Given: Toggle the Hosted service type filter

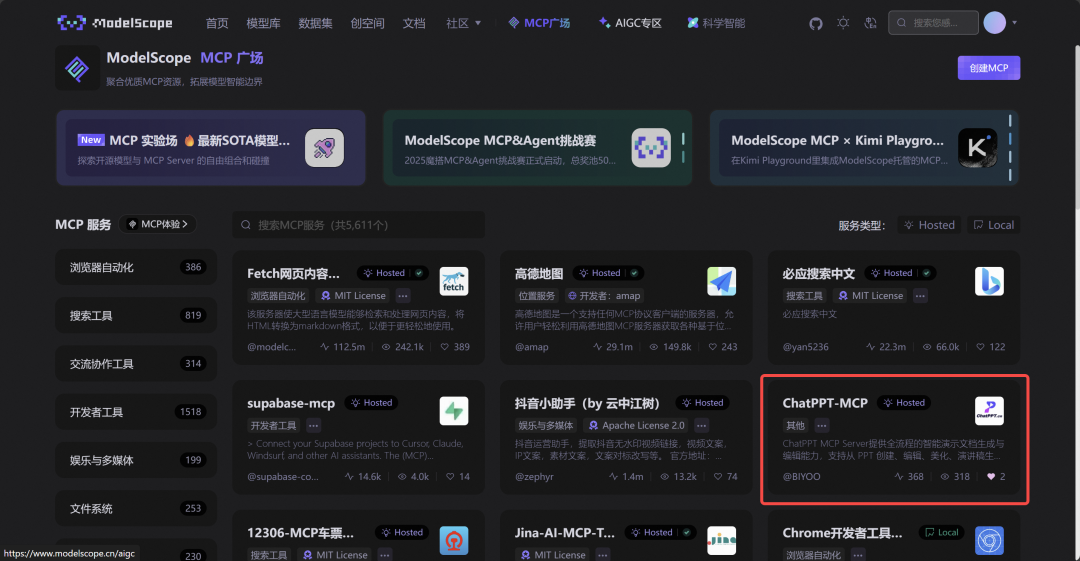Looking at the screenshot, I should [930, 225].
